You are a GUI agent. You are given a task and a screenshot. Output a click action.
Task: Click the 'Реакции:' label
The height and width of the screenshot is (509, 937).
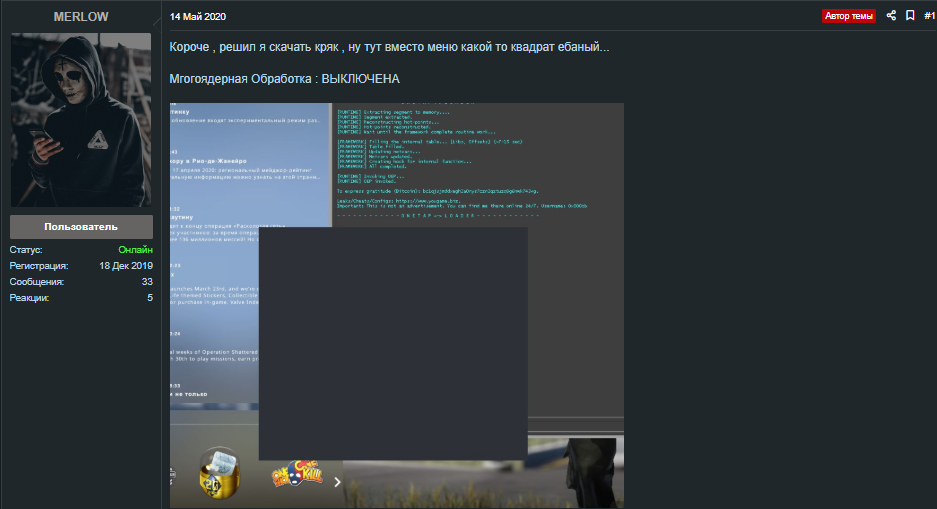pos(29,298)
